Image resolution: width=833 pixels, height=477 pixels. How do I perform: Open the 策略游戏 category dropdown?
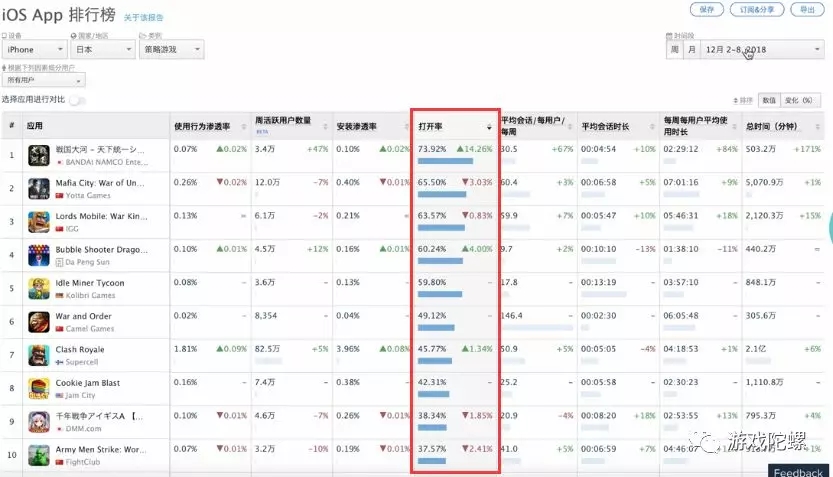click(171, 49)
